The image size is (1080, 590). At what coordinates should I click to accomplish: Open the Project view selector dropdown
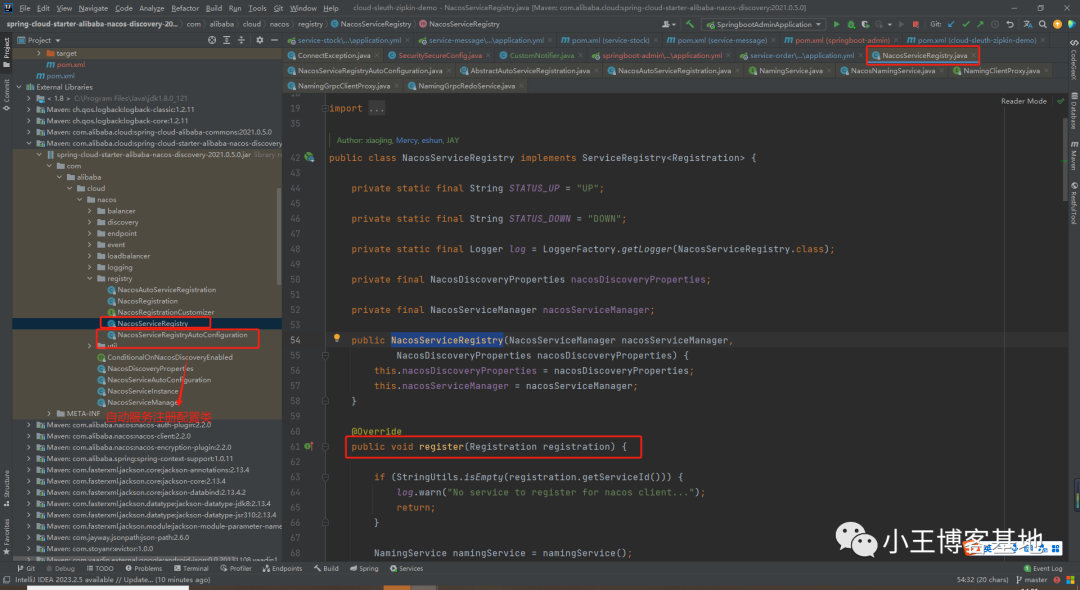point(39,40)
